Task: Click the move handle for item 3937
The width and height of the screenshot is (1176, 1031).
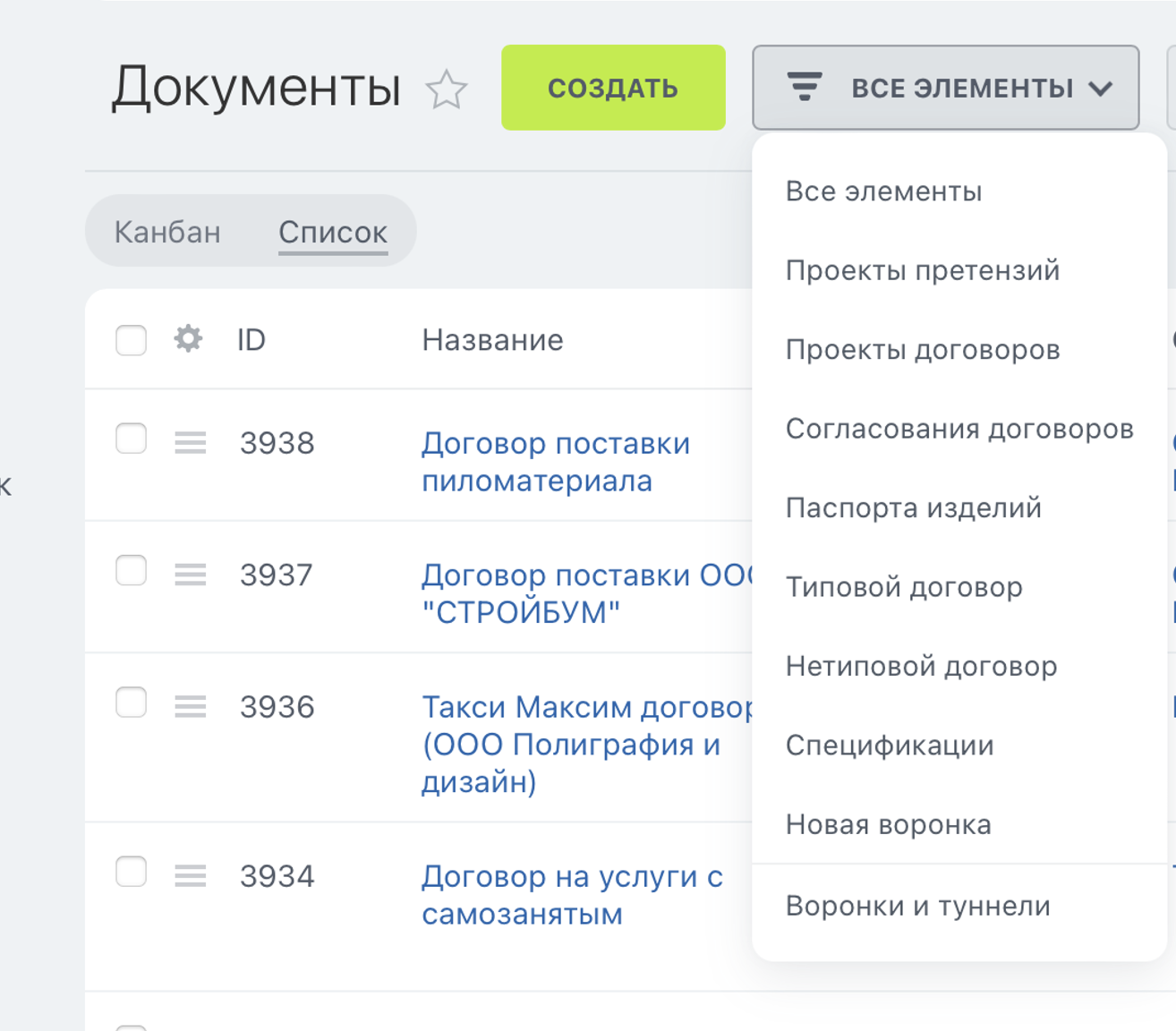Action: pos(190,574)
